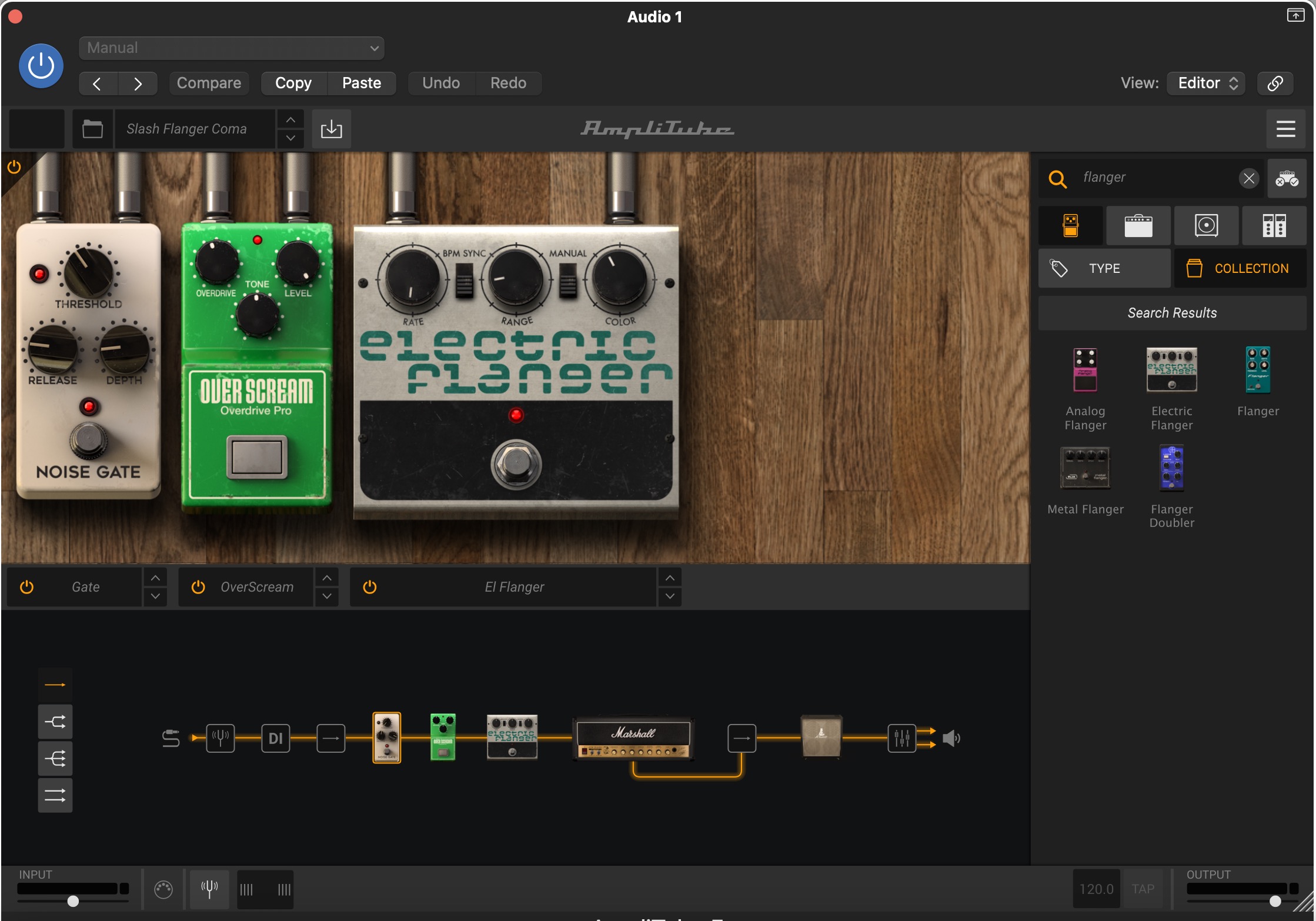
Task: Select Slash Flanger Coma preset name
Action: pyautogui.click(x=194, y=129)
